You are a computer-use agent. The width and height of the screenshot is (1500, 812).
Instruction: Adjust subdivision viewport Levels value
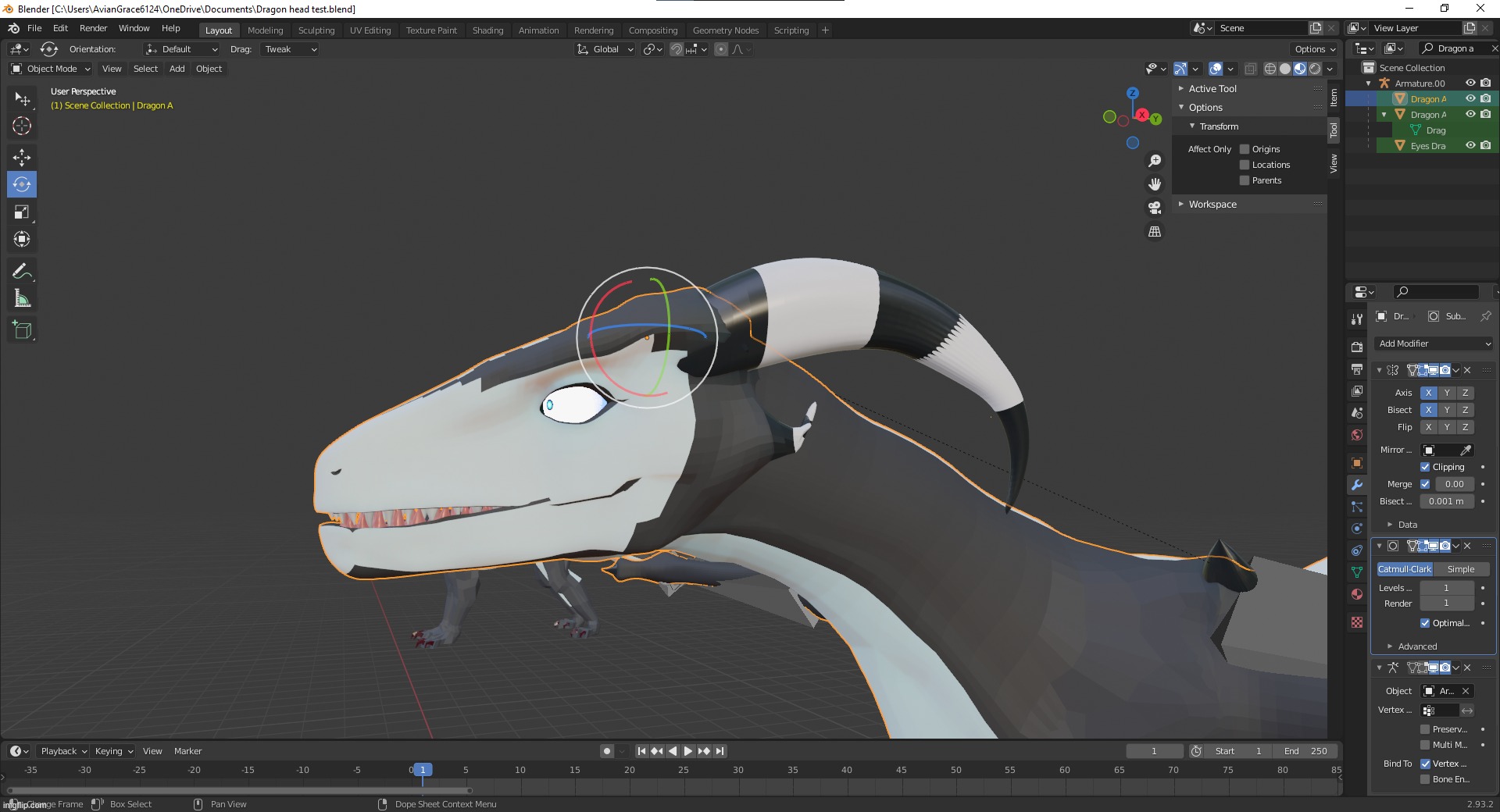(x=1447, y=588)
